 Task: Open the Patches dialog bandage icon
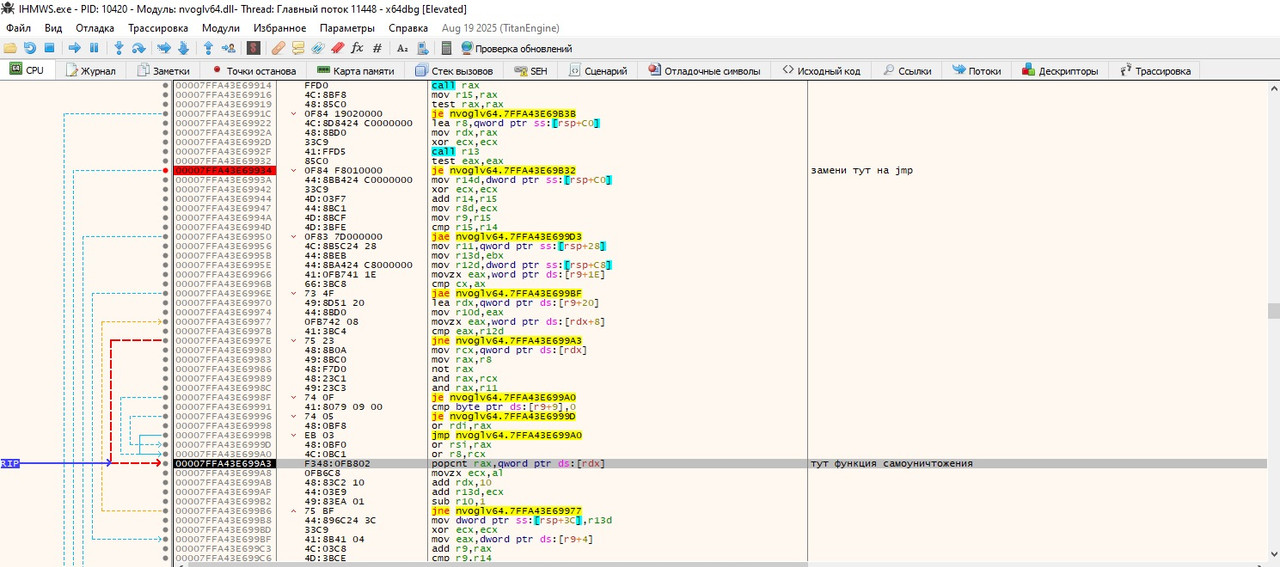[x=278, y=48]
